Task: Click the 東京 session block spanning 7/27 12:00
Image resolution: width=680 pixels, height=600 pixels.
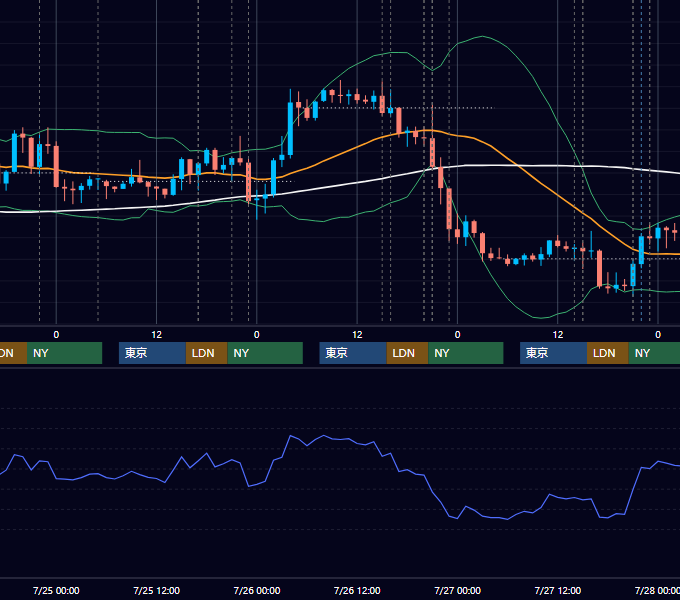Action: [x=553, y=353]
